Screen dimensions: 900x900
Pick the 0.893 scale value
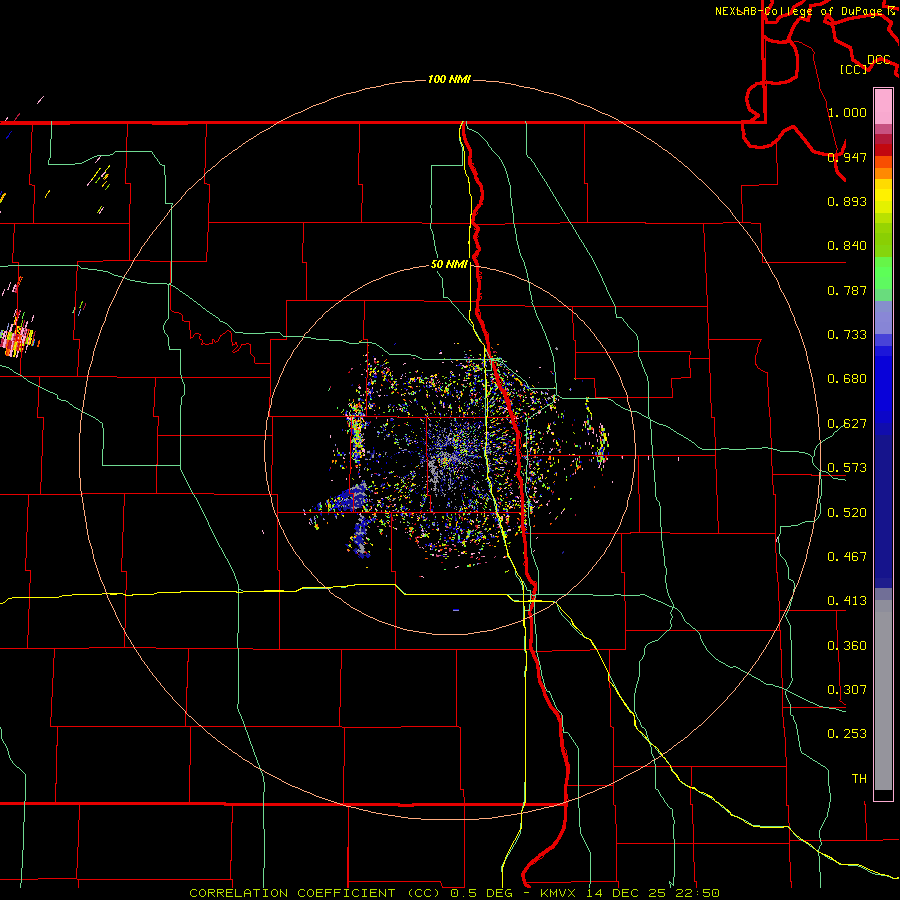point(847,201)
